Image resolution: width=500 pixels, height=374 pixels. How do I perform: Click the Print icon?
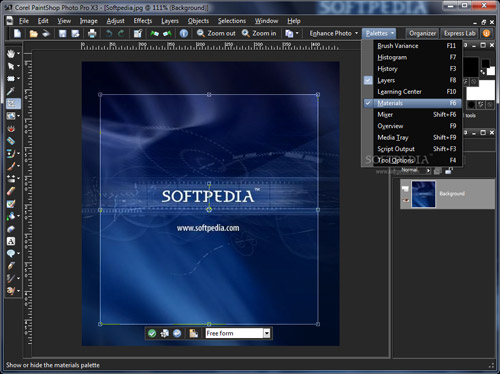92,33
